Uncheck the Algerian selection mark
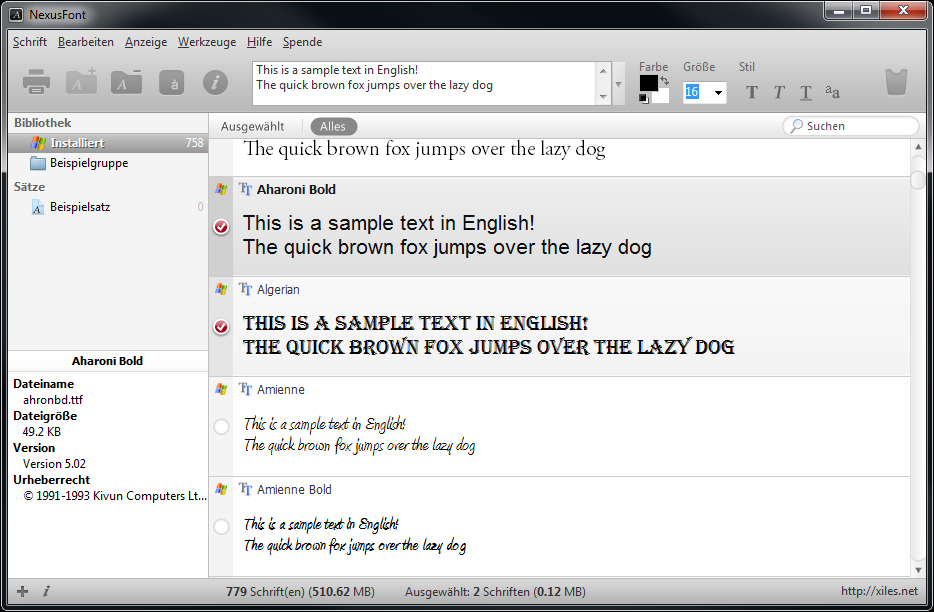934x612 pixels. (221, 327)
